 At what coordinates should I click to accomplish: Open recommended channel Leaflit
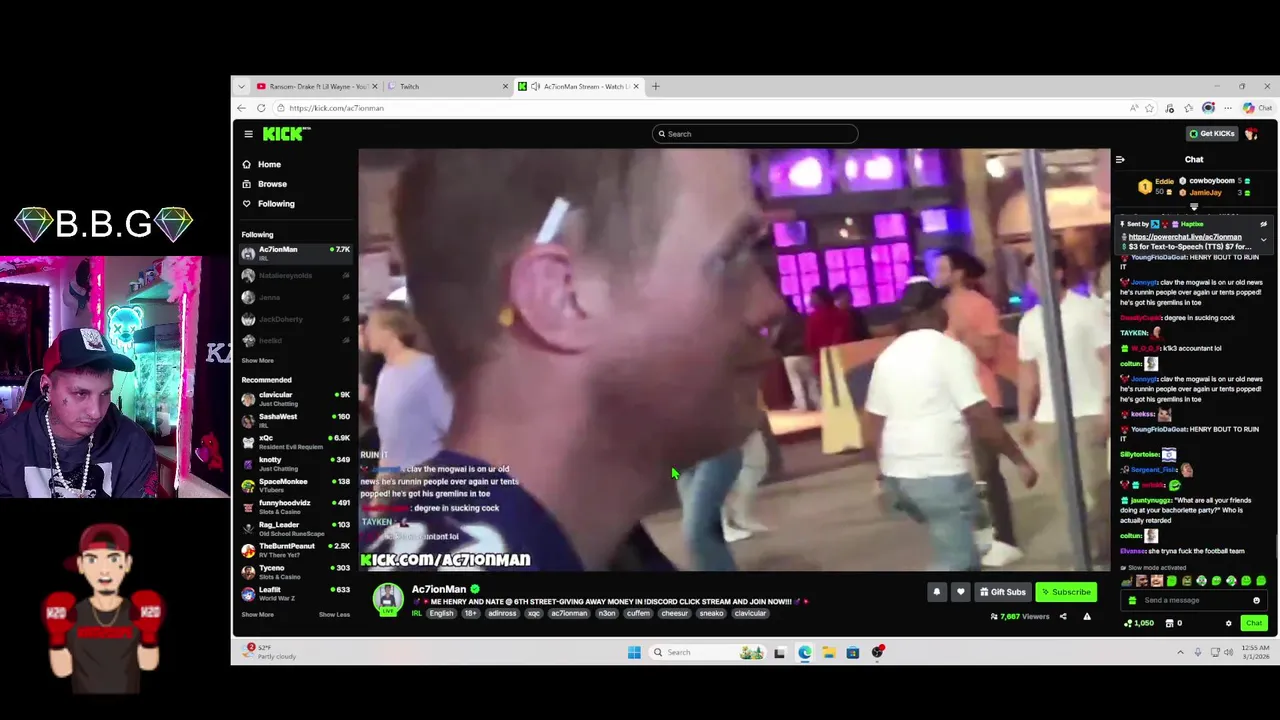coord(296,593)
